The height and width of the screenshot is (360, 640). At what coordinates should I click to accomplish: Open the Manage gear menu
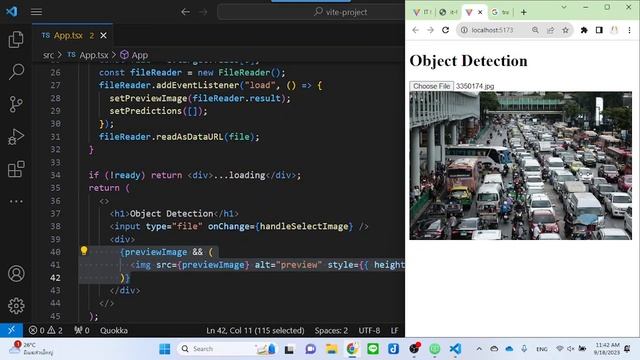[x=16, y=306]
